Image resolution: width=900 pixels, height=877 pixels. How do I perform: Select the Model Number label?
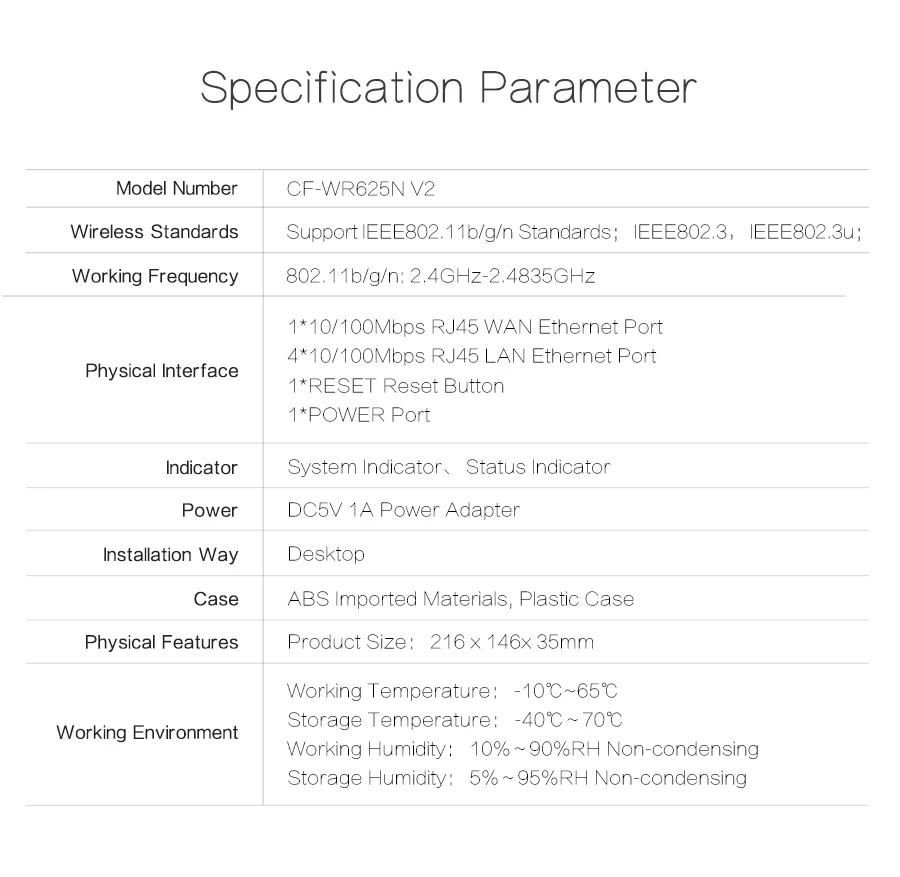point(177,188)
